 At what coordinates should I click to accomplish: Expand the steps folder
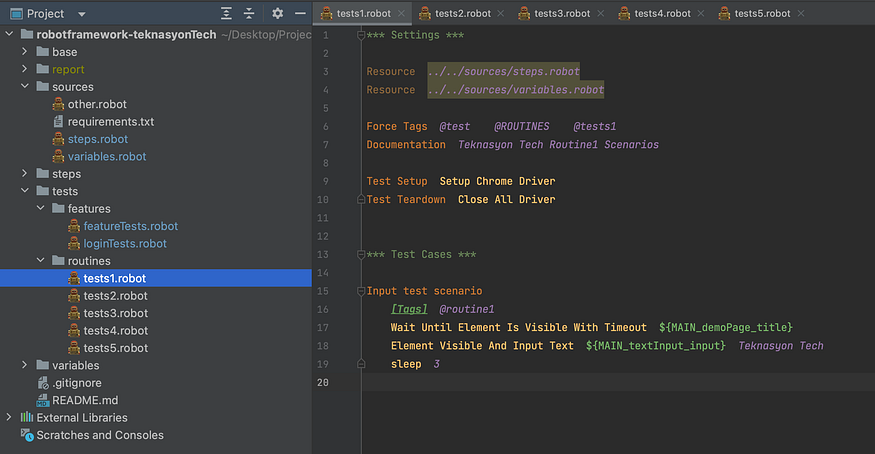point(25,173)
